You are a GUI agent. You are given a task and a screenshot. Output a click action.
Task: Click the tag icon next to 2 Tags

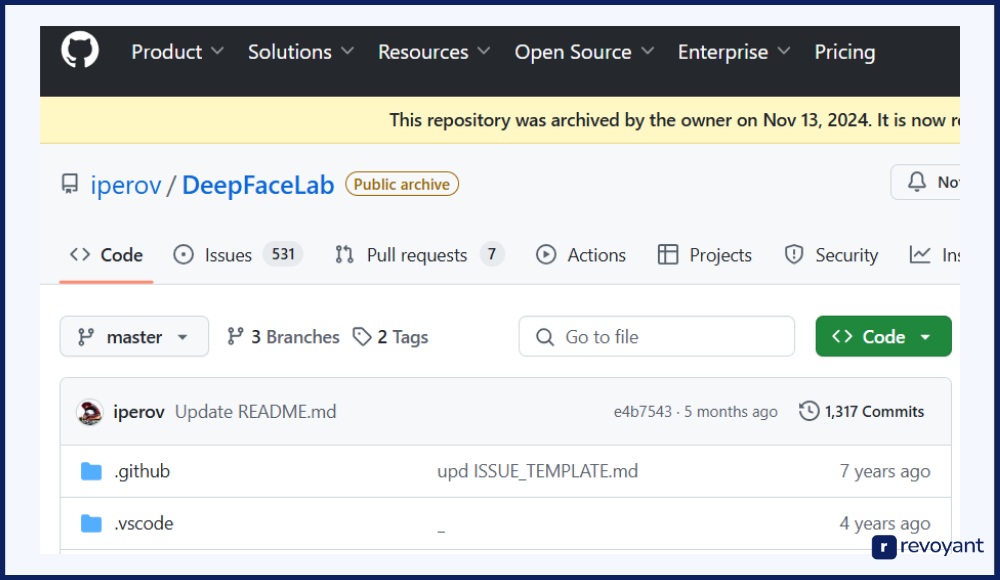tap(362, 336)
